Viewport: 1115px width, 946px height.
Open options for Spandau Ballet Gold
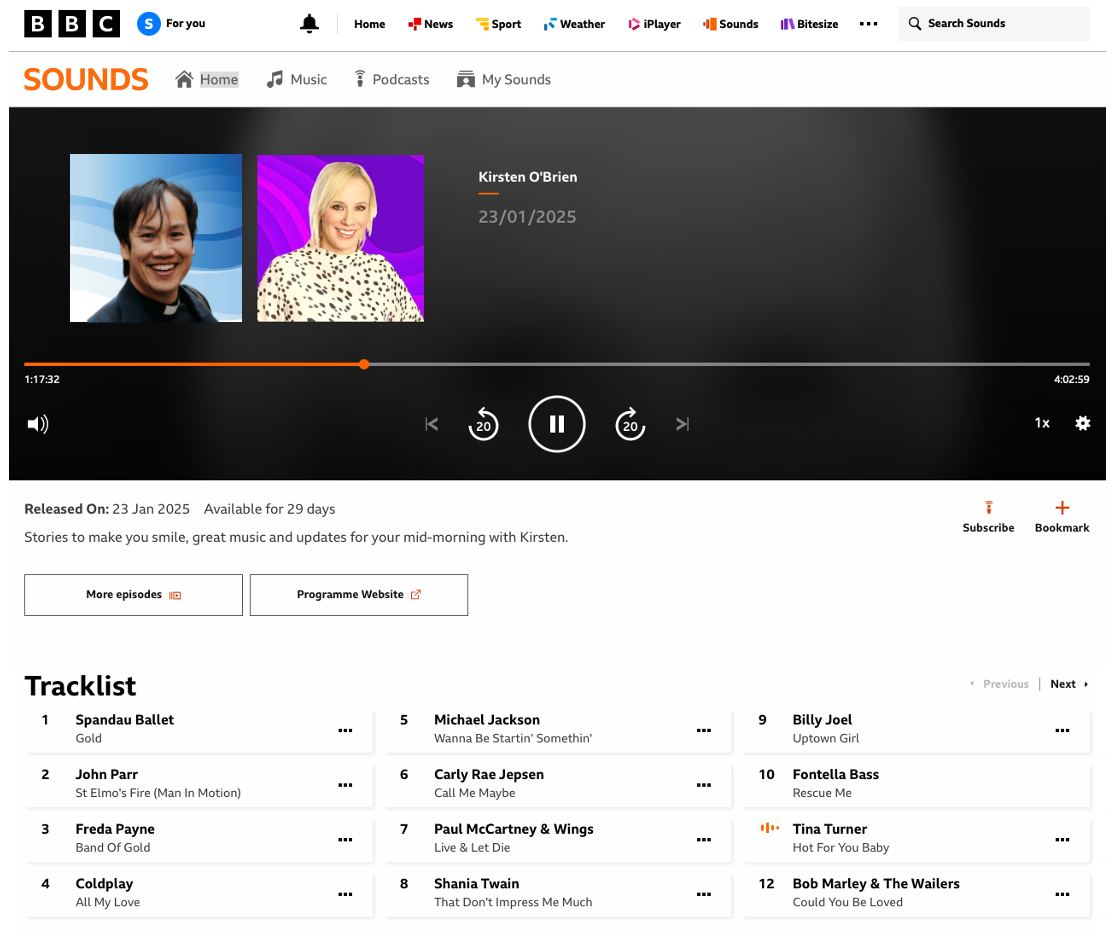[345, 730]
